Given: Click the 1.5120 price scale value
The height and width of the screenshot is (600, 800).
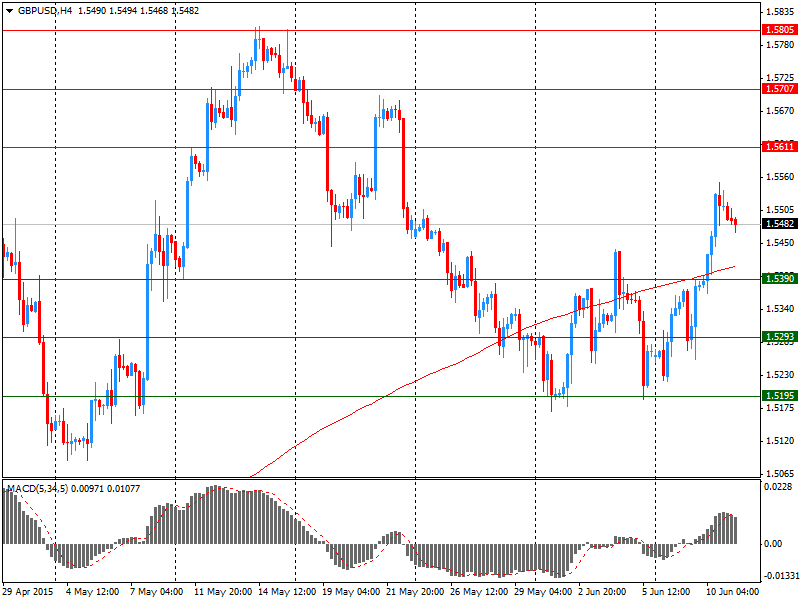Looking at the screenshot, I should pyautogui.click(x=780, y=440).
